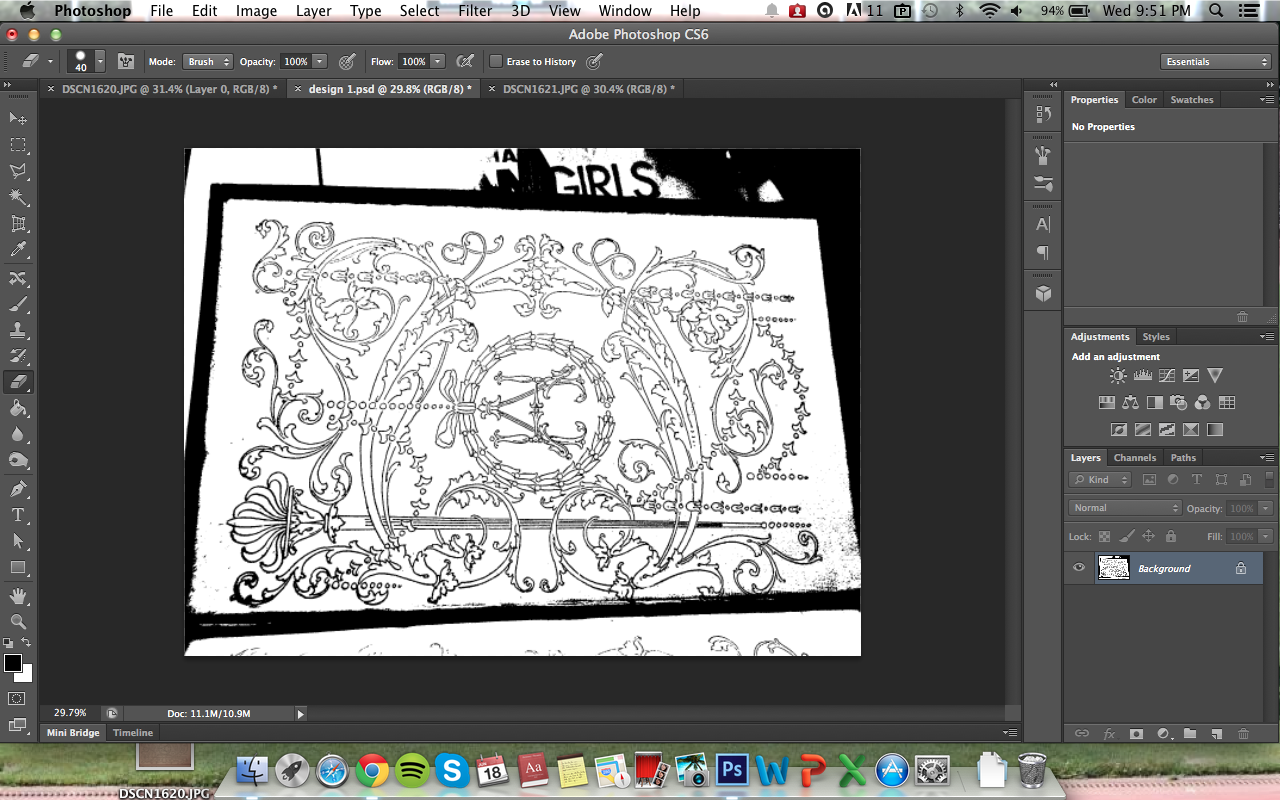Open the Essentials workspace dropdown
This screenshot has width=1280, height=800.
tap(1217, 61)
